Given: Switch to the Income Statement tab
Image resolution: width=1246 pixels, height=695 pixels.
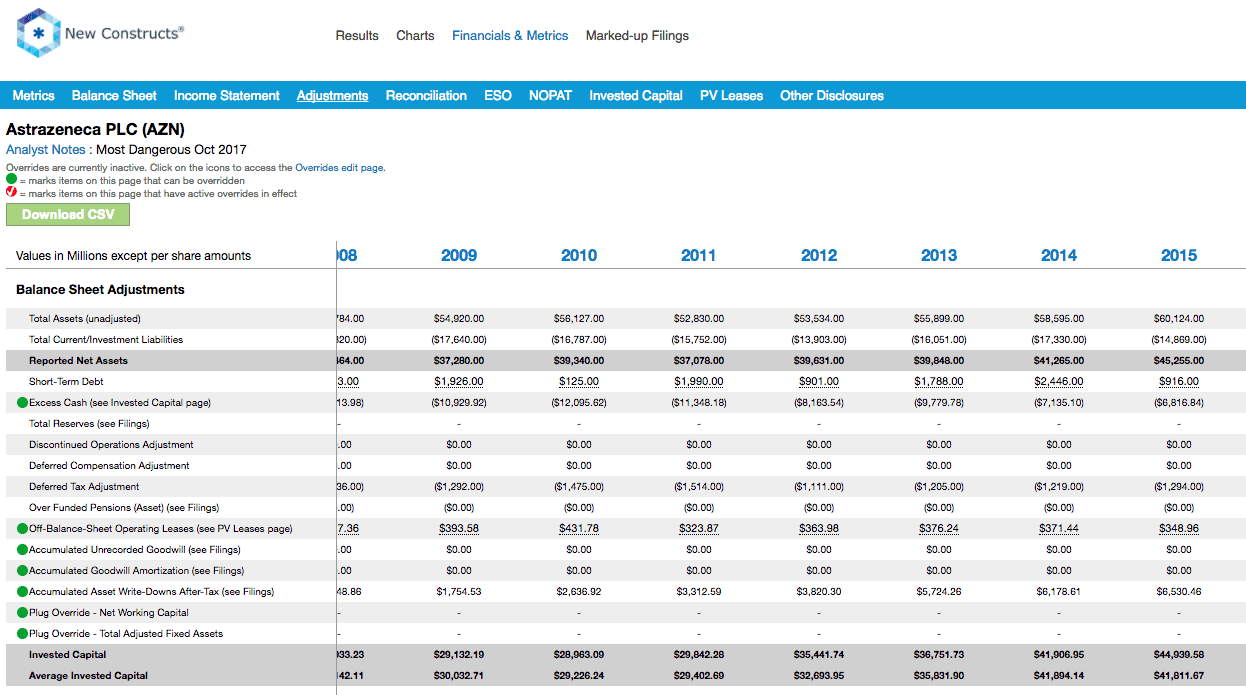Looking at the screenshot, I should click(227, 96).
